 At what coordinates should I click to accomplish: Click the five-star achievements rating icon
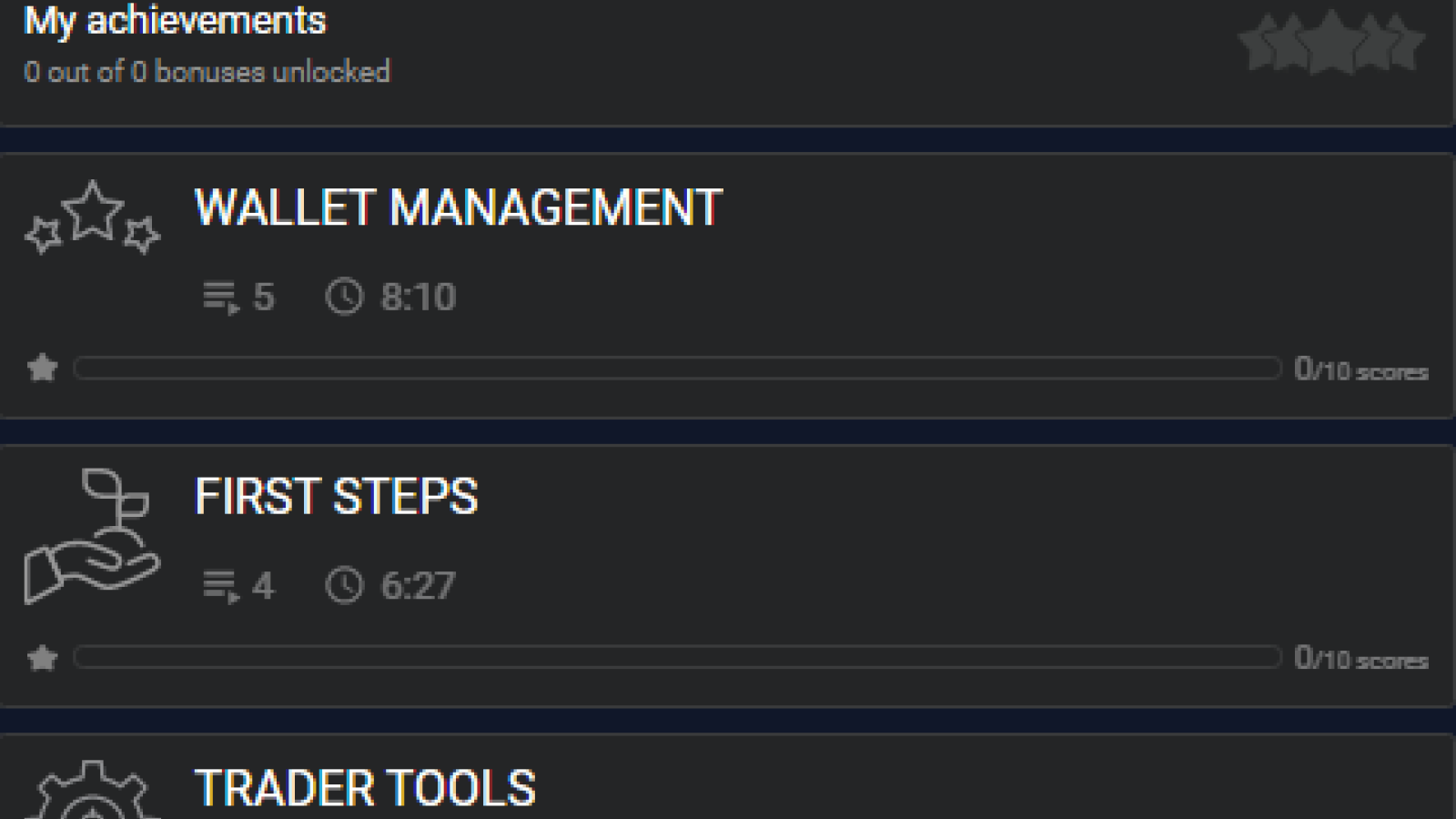click(1331, 42)
